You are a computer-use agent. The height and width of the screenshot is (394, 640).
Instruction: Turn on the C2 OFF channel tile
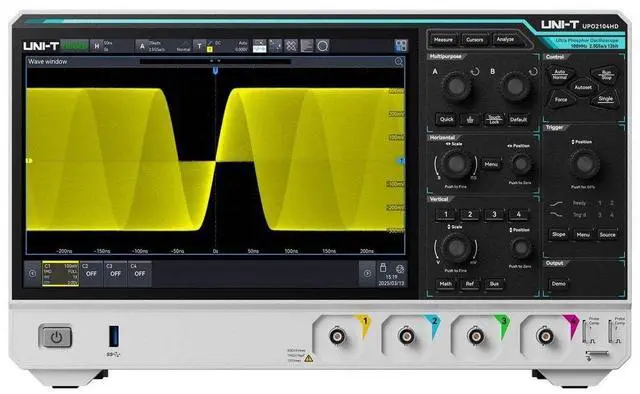pos(91,274)
